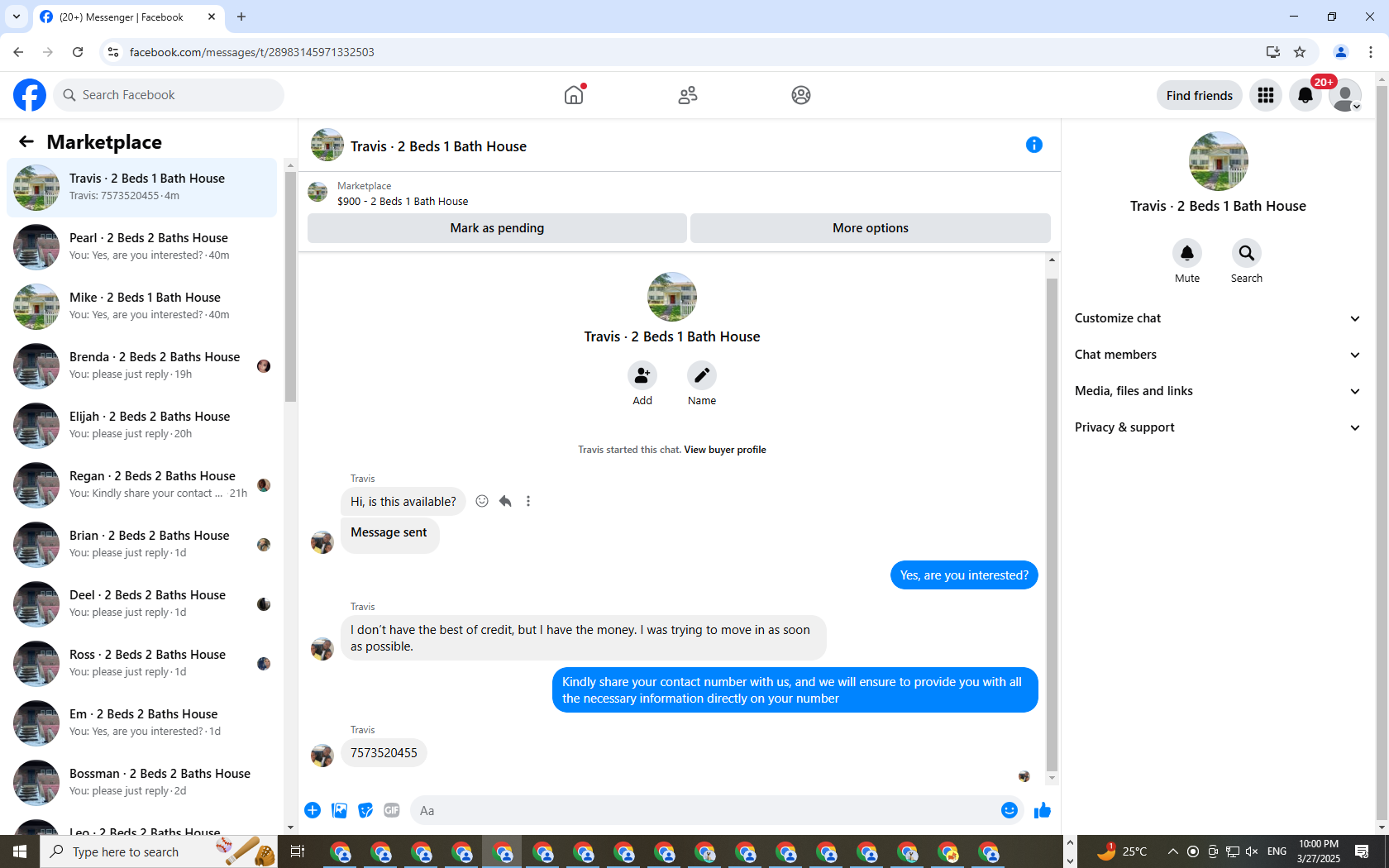Image resolution: width=1389 pixels, height=868 pixels.
Task: Click the Name edit pencil icon
Action: tap(702, 375)
